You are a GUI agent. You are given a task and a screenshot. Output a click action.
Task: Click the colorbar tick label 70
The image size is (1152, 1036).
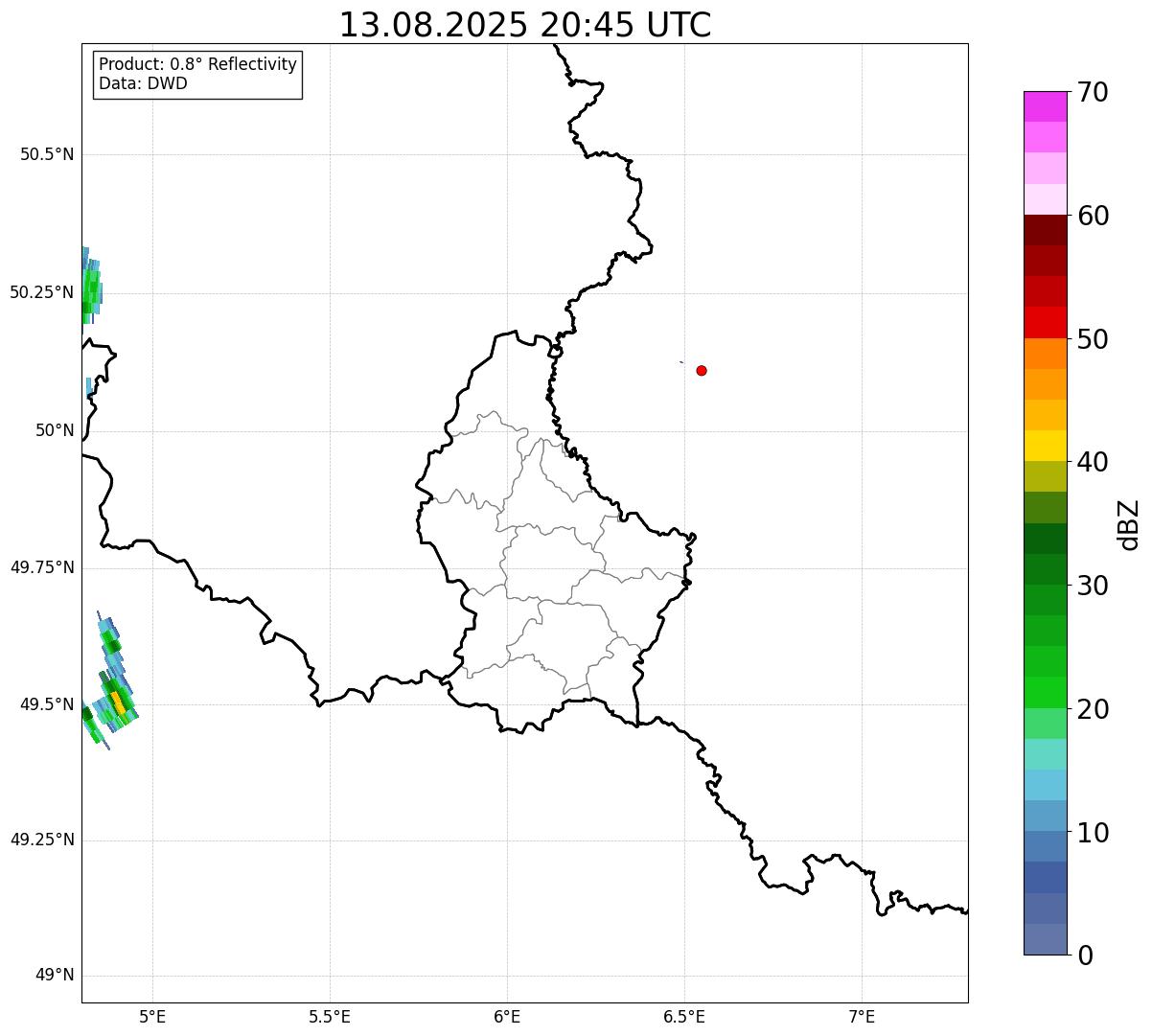tap(1093, 93)
